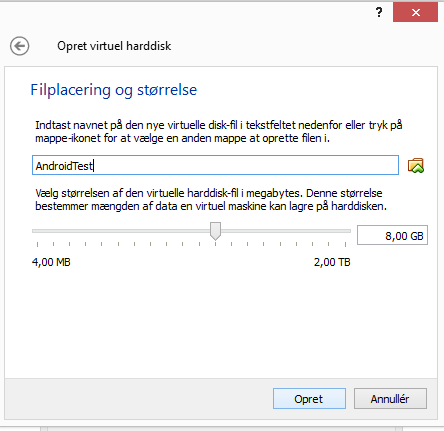
Task: Click the 2,00 TB maximum label
Action: [x=332, y=262]
